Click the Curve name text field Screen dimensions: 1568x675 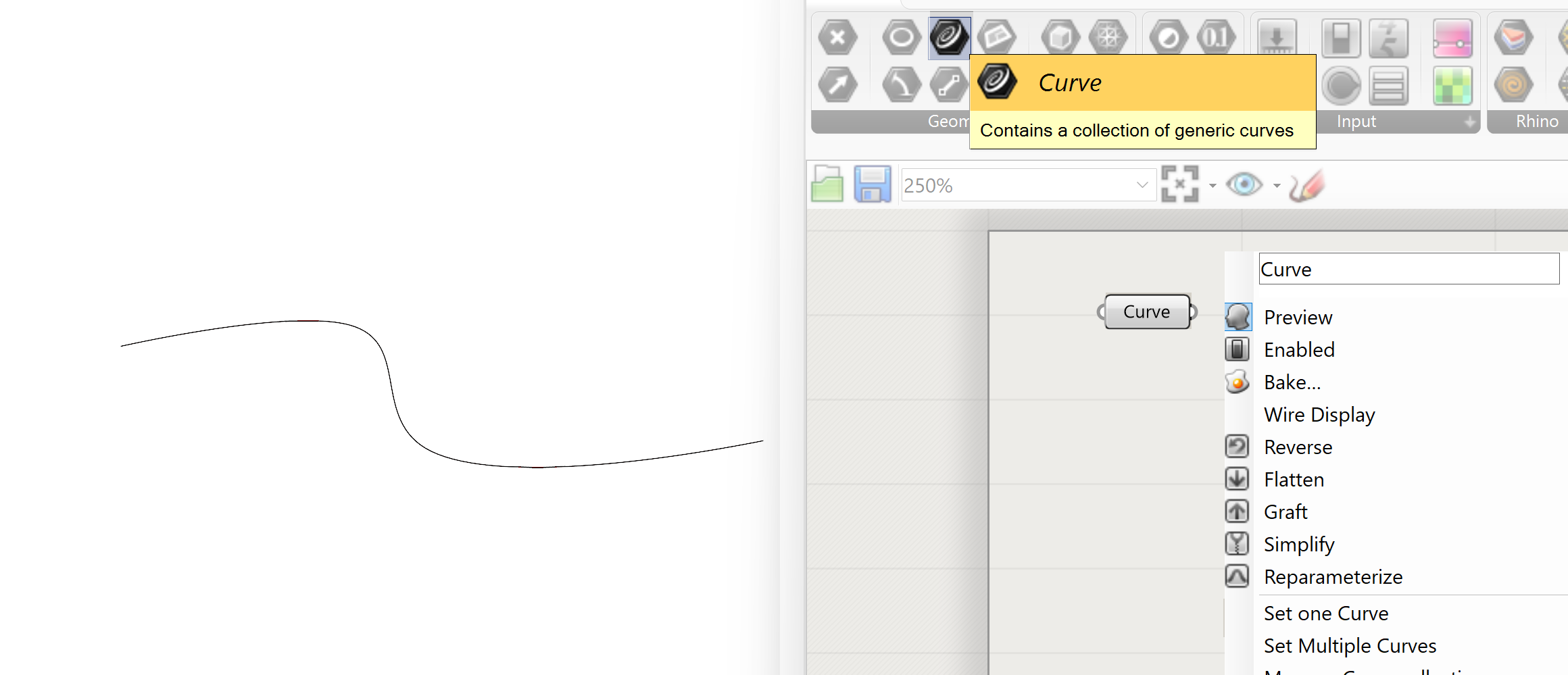[1408, 268]
